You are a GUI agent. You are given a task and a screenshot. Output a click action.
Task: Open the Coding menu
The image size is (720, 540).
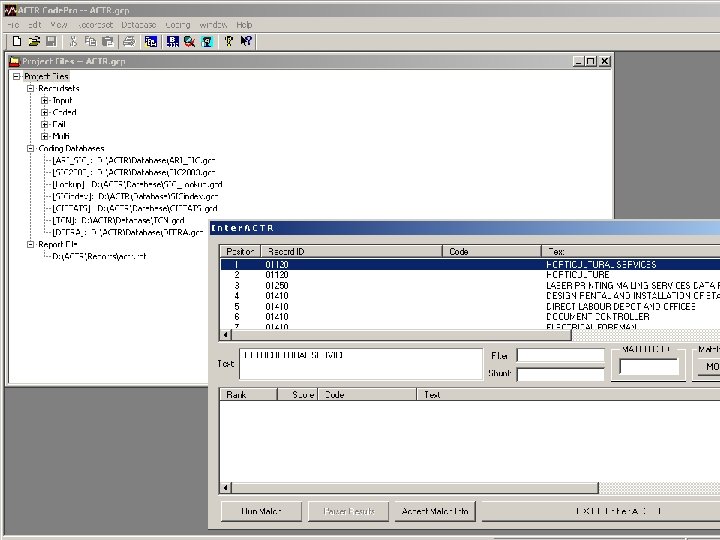pos(177,24)
